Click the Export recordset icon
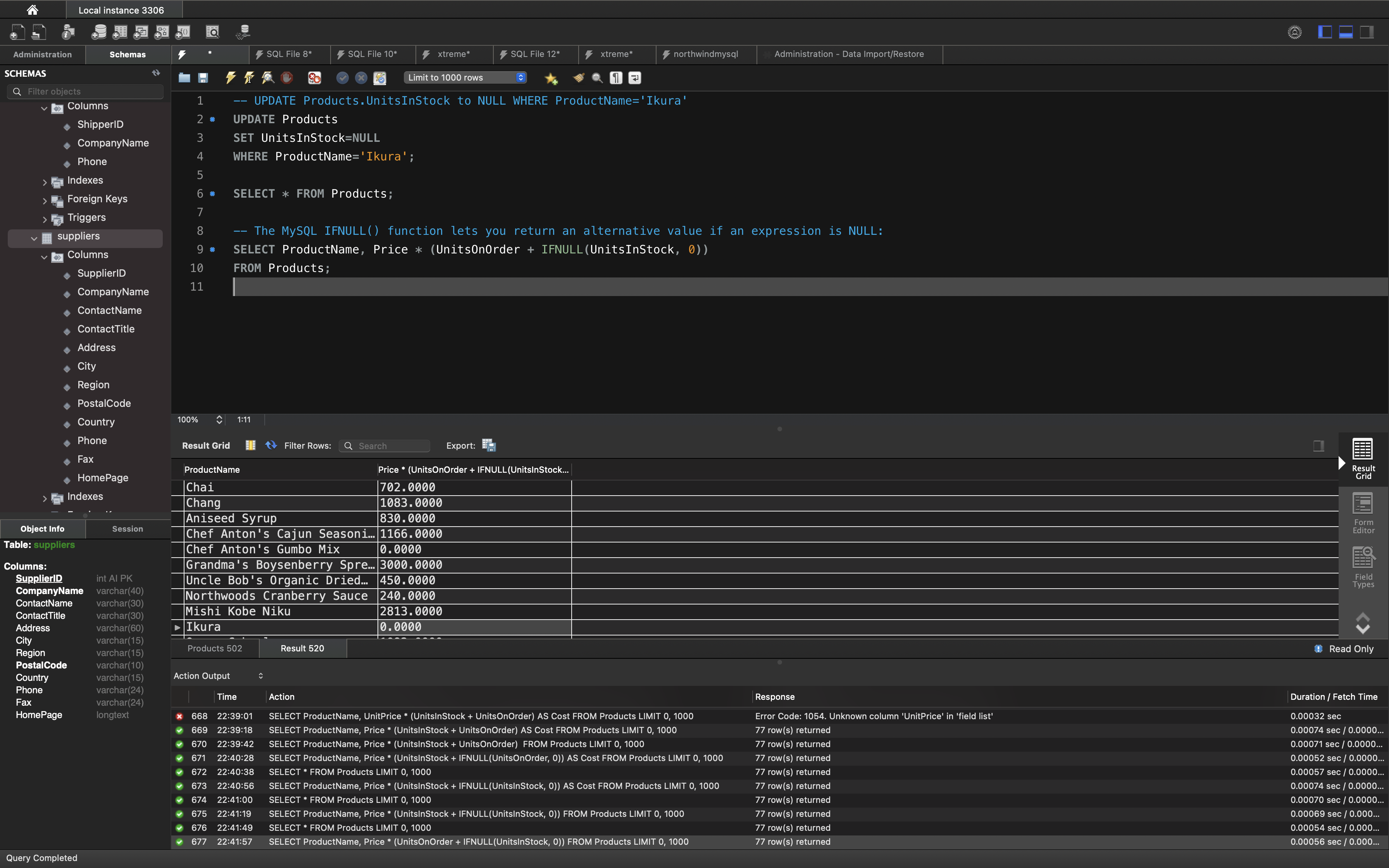1389x868 pixels. pos(488,446)
